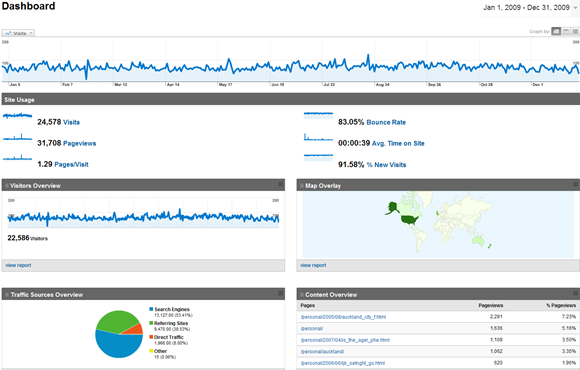Click the Pages/Visit sparkline thumbnail
This screenshot has height=370, width=580.
[x=17, y=158]
